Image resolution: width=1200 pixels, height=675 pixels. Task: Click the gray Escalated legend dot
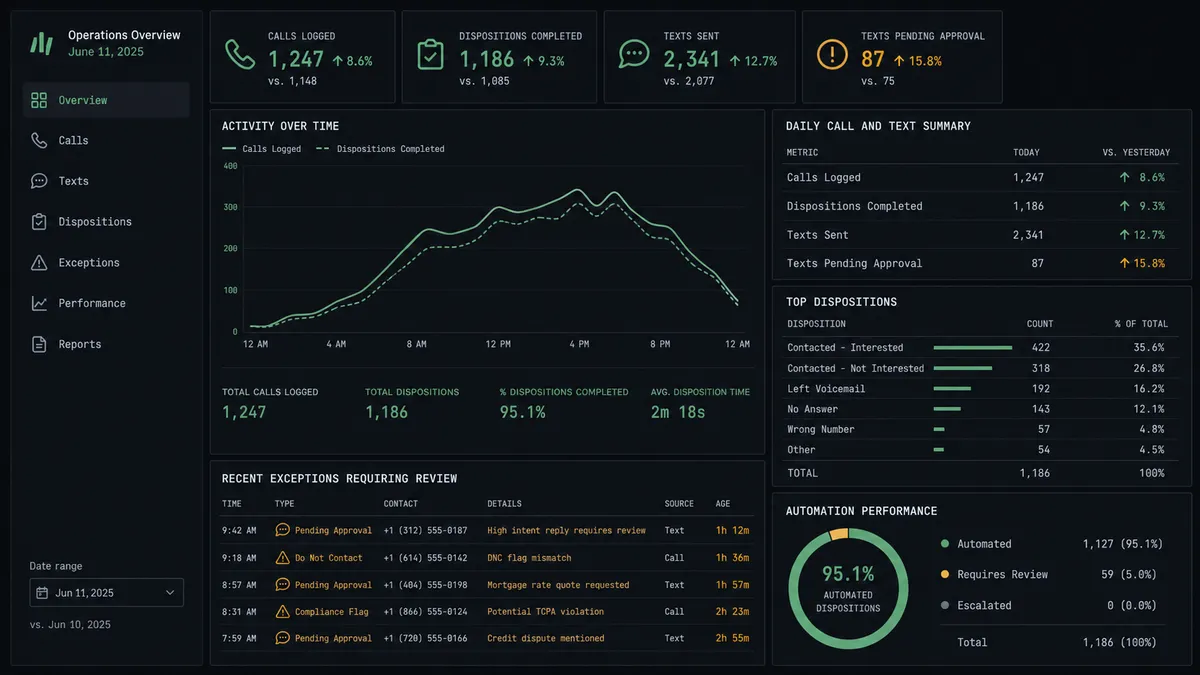945,606
